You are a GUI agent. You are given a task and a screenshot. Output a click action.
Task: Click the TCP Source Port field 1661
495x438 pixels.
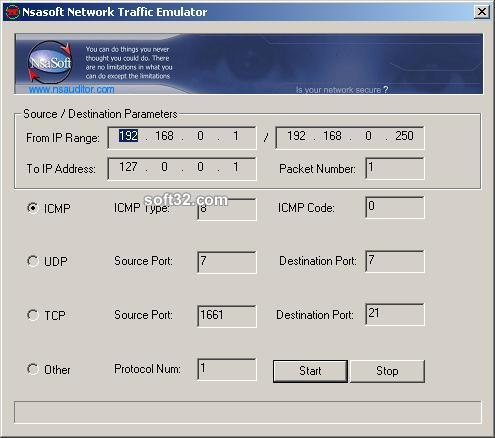[227, 316]
